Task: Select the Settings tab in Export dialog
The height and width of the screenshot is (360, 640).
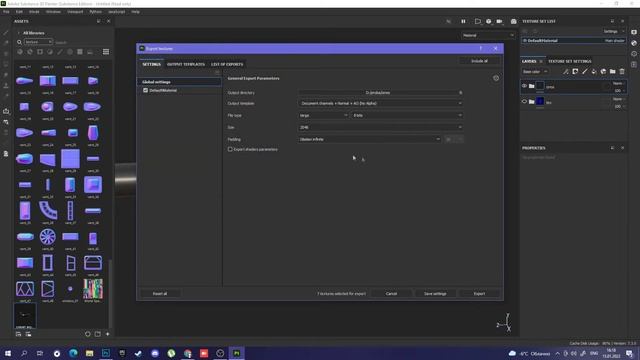Action: pos(151,64)
